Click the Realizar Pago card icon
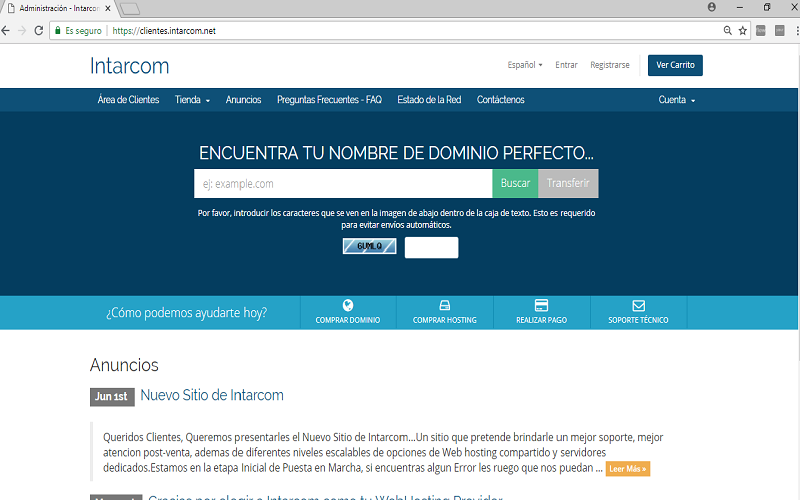The width and height of the screenshot is (800, 500). point(541,305)
